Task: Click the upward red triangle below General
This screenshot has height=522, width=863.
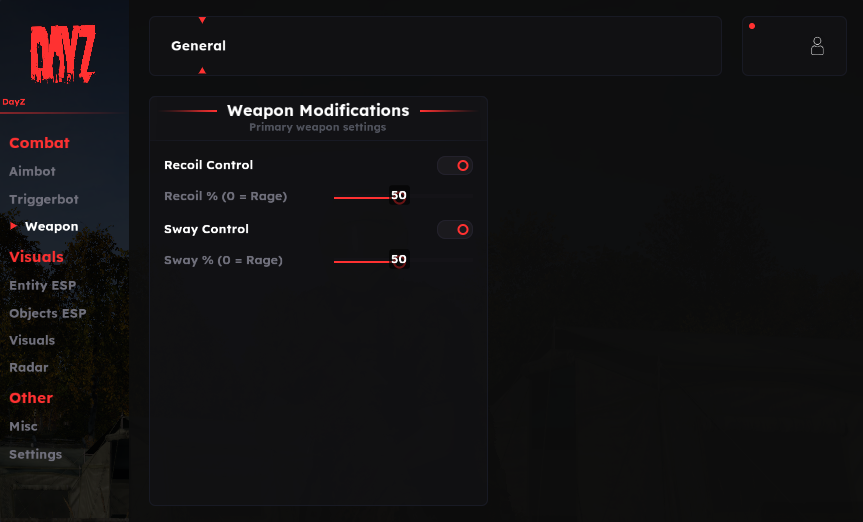Action: [x=203, y=70]
